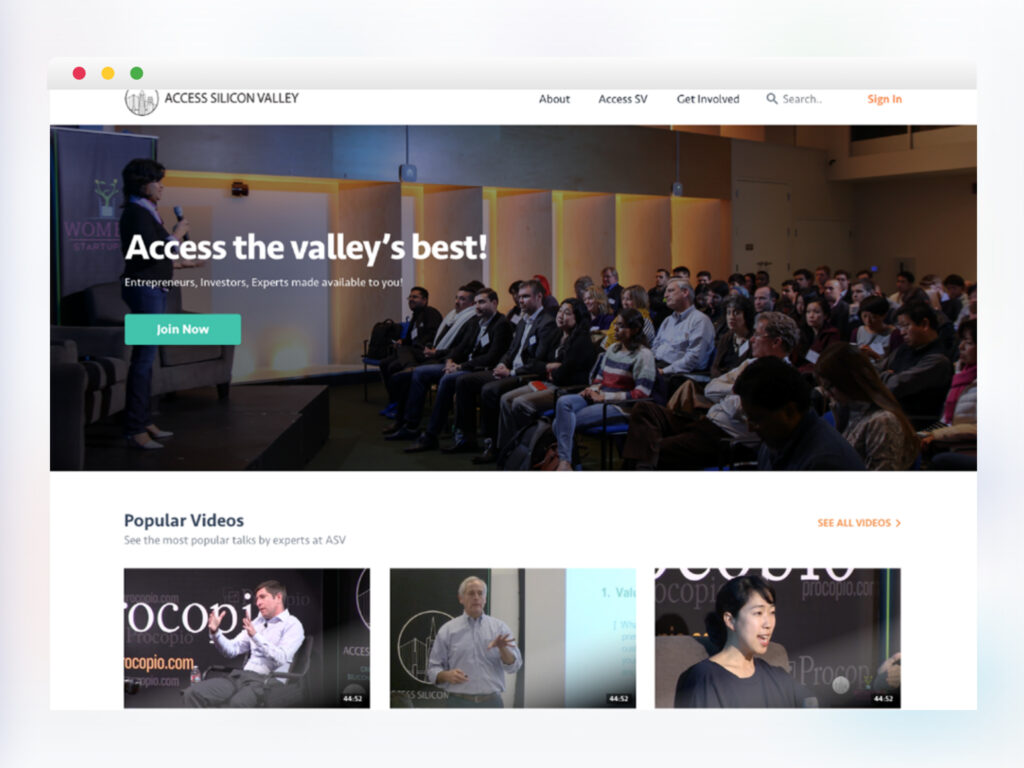Click the 44:52 duration badge on first video
Screen dimensions: 1024x768
(353, 699)
